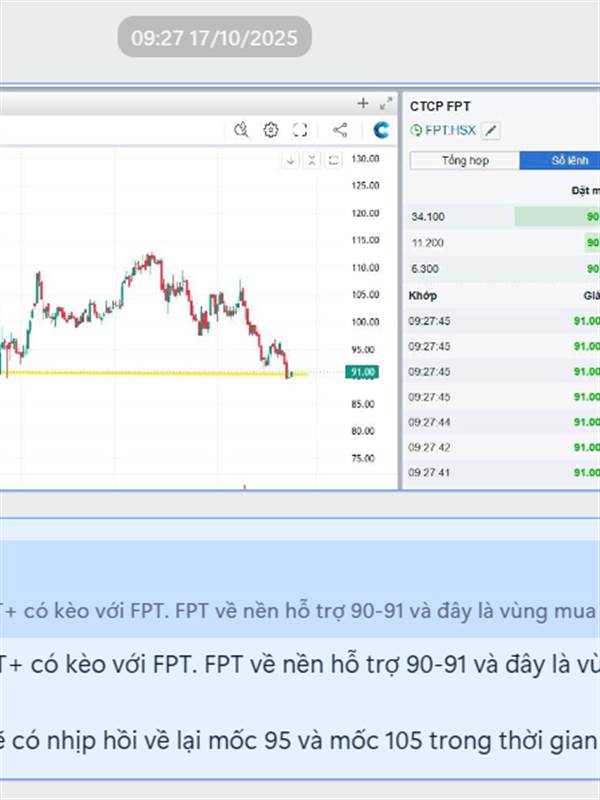The height and width of the screenshot is (800, 600).
Task: Click the Khớp column header
Action: click(422, 295)
